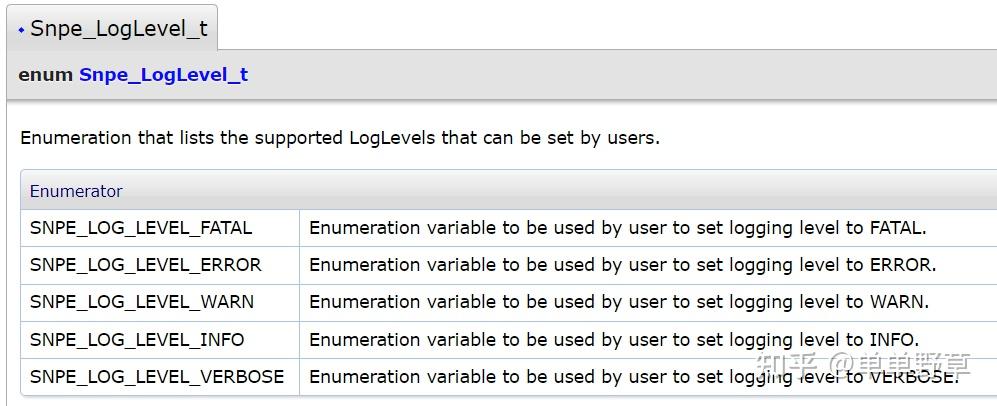Click the description for the FATAL logging level
Image resolution: width=997 pixels, height=406 pixels.
coord(617,228)
